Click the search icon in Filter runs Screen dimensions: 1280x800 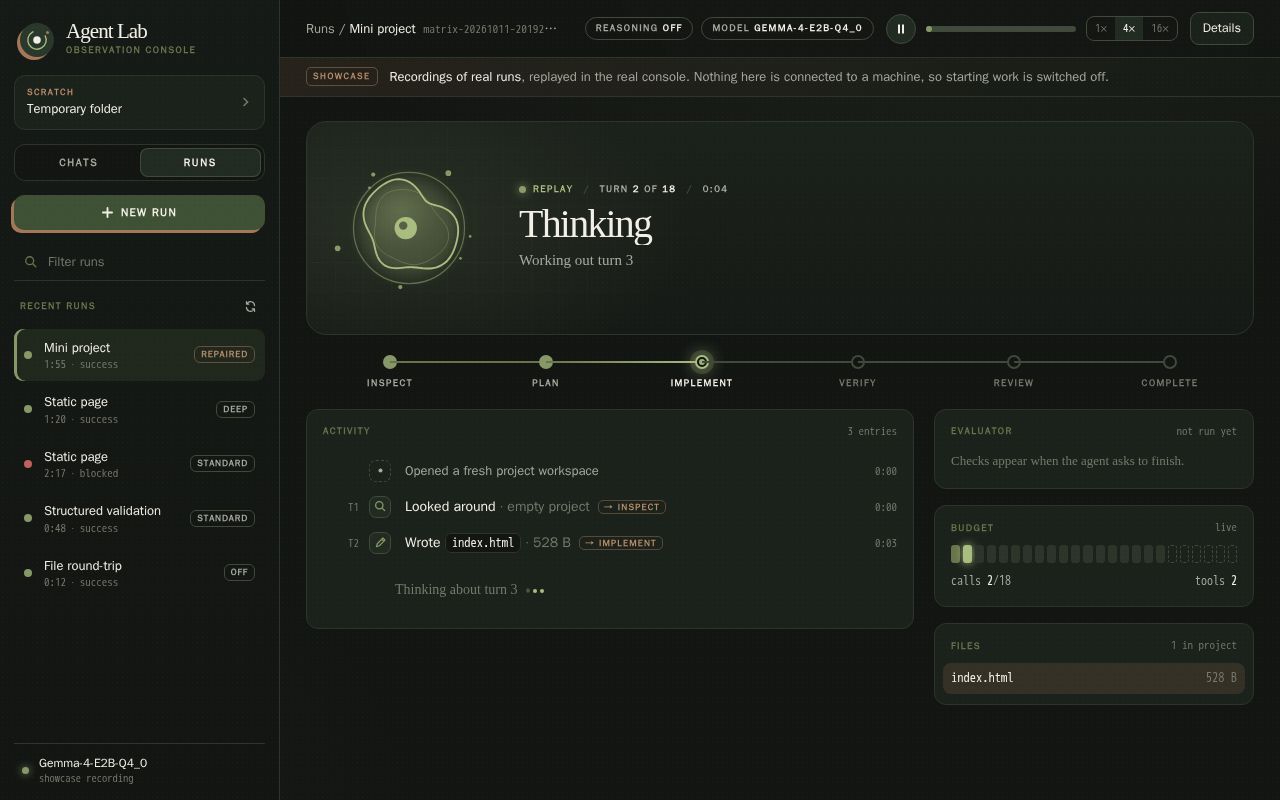(x=31, y=262)
